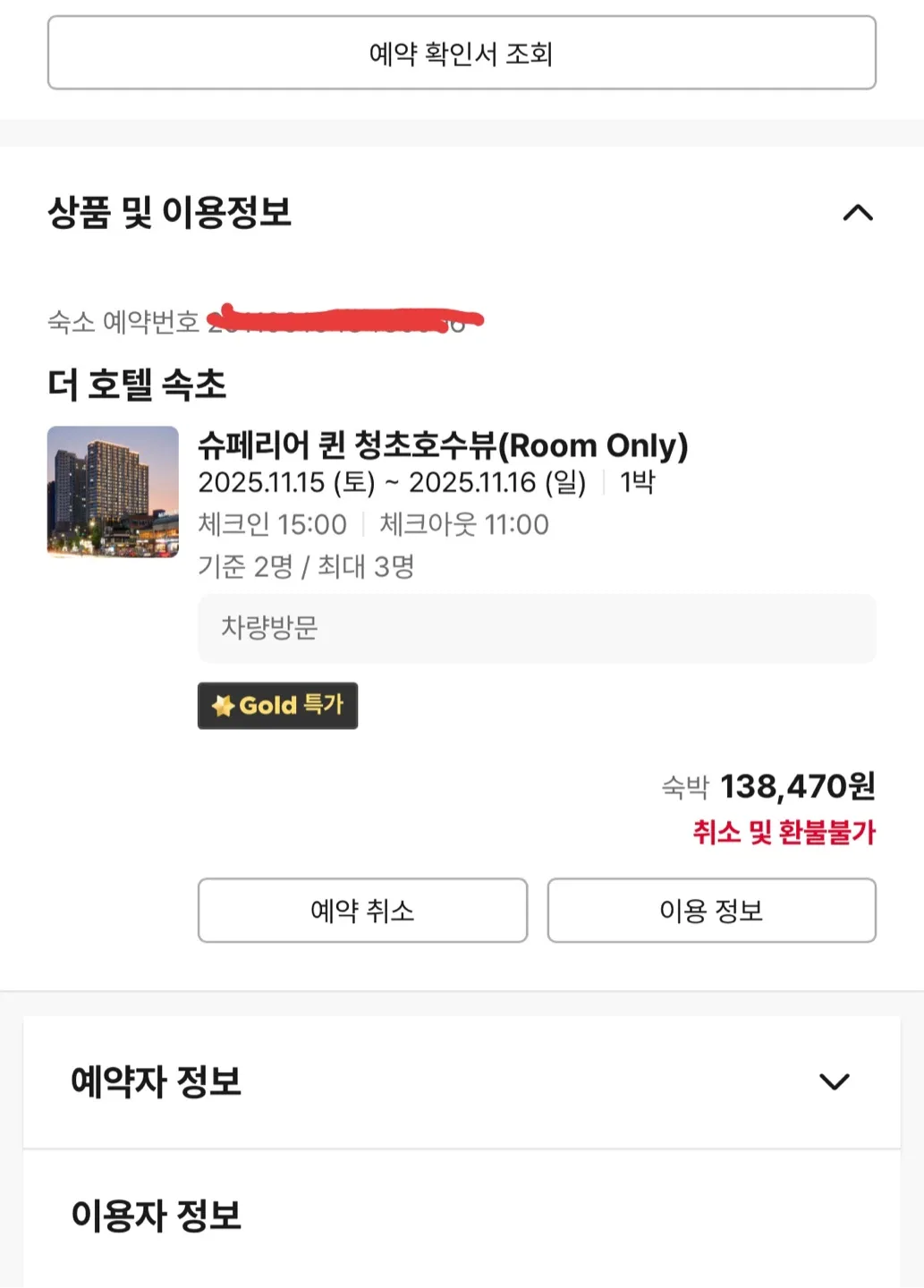This screenshot has height=1288, width=924.
Task: Tap the 138,470원 price amount
Action: (797, 786)
